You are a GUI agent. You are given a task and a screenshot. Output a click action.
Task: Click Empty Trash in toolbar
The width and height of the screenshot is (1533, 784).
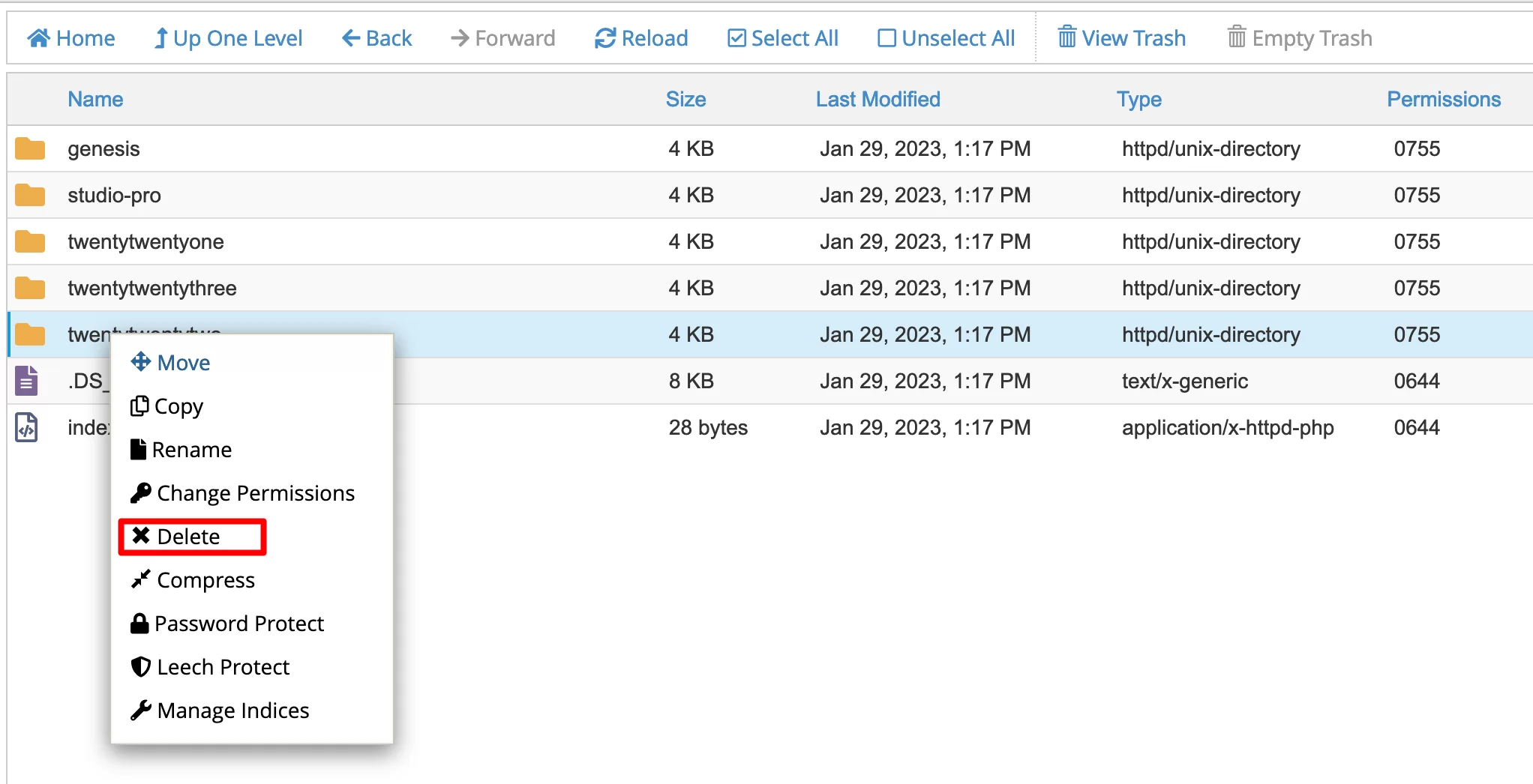click(1300, 38)
